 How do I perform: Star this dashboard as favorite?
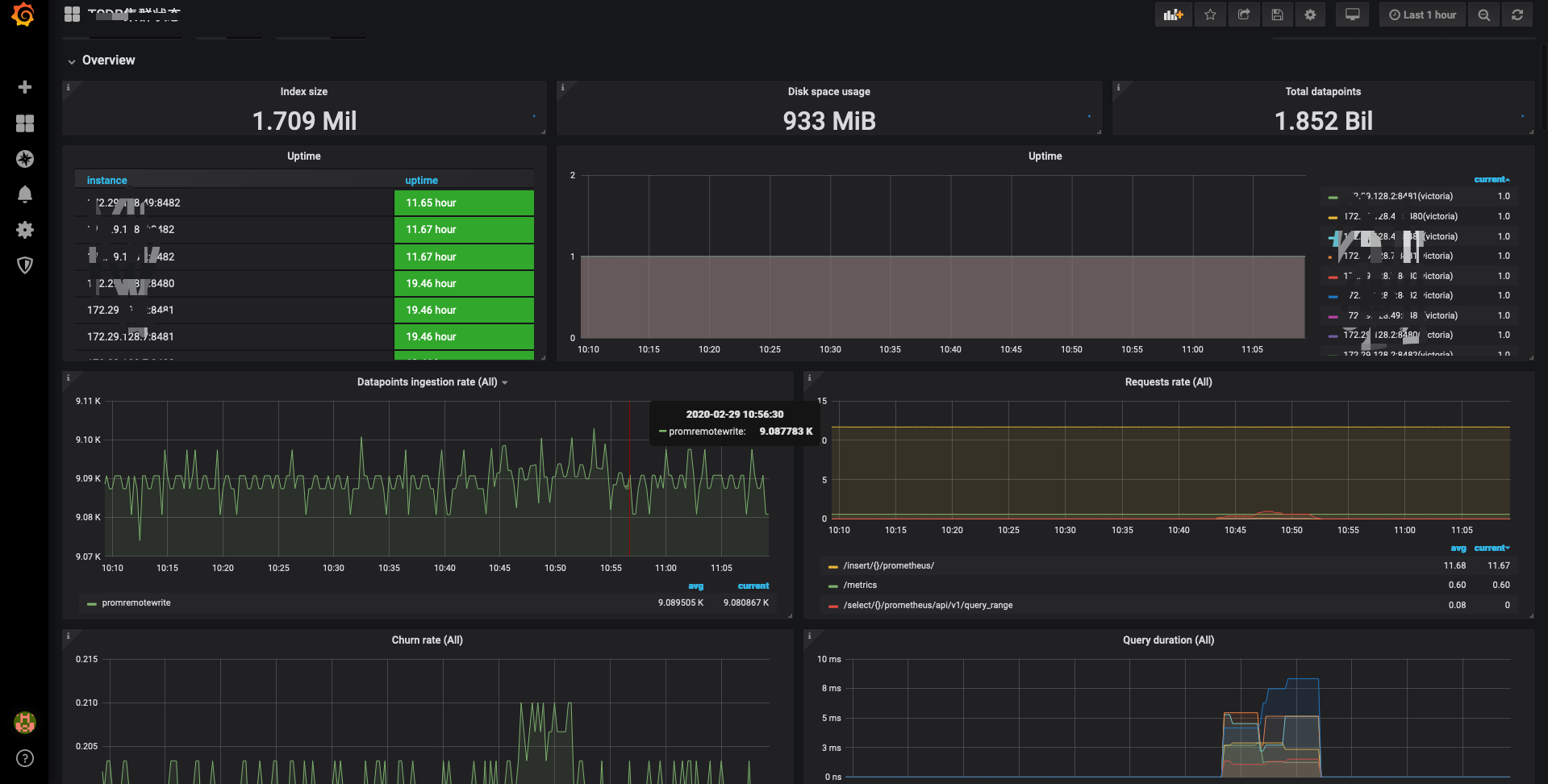pyautogui.click(x=1210, y=15)
